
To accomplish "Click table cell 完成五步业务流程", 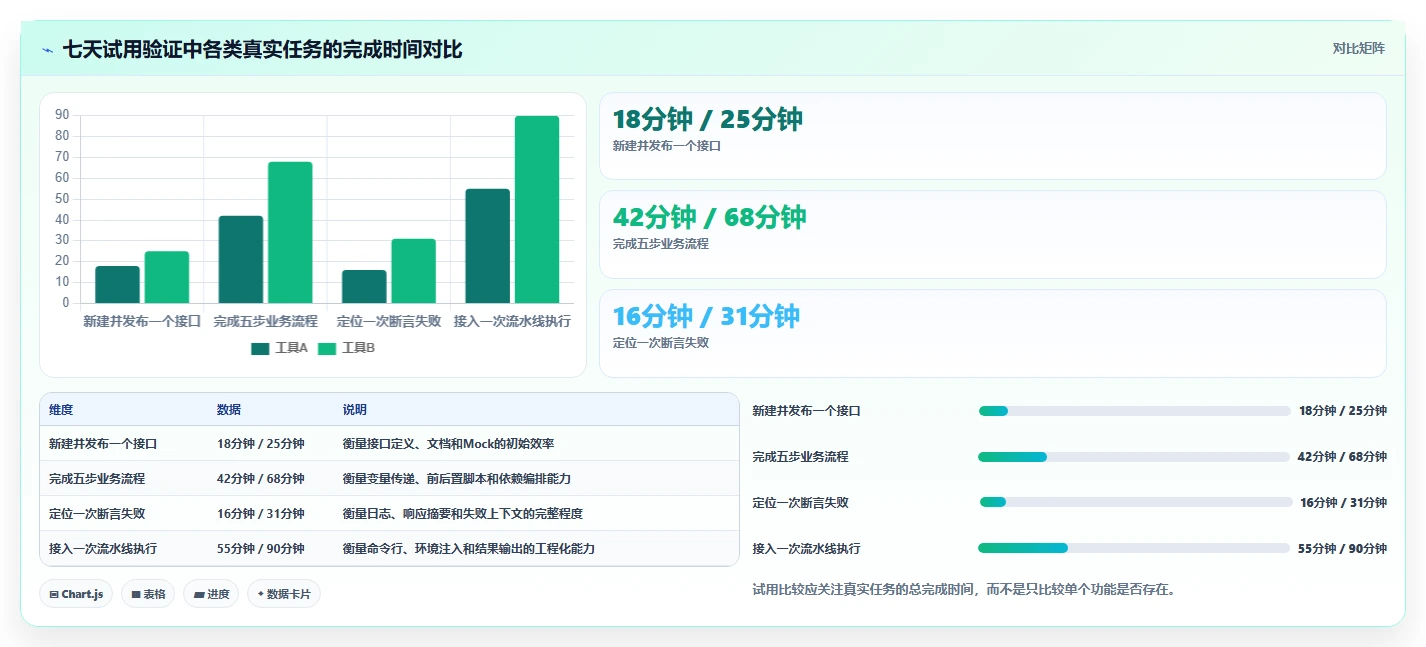I will pos(97,479).
